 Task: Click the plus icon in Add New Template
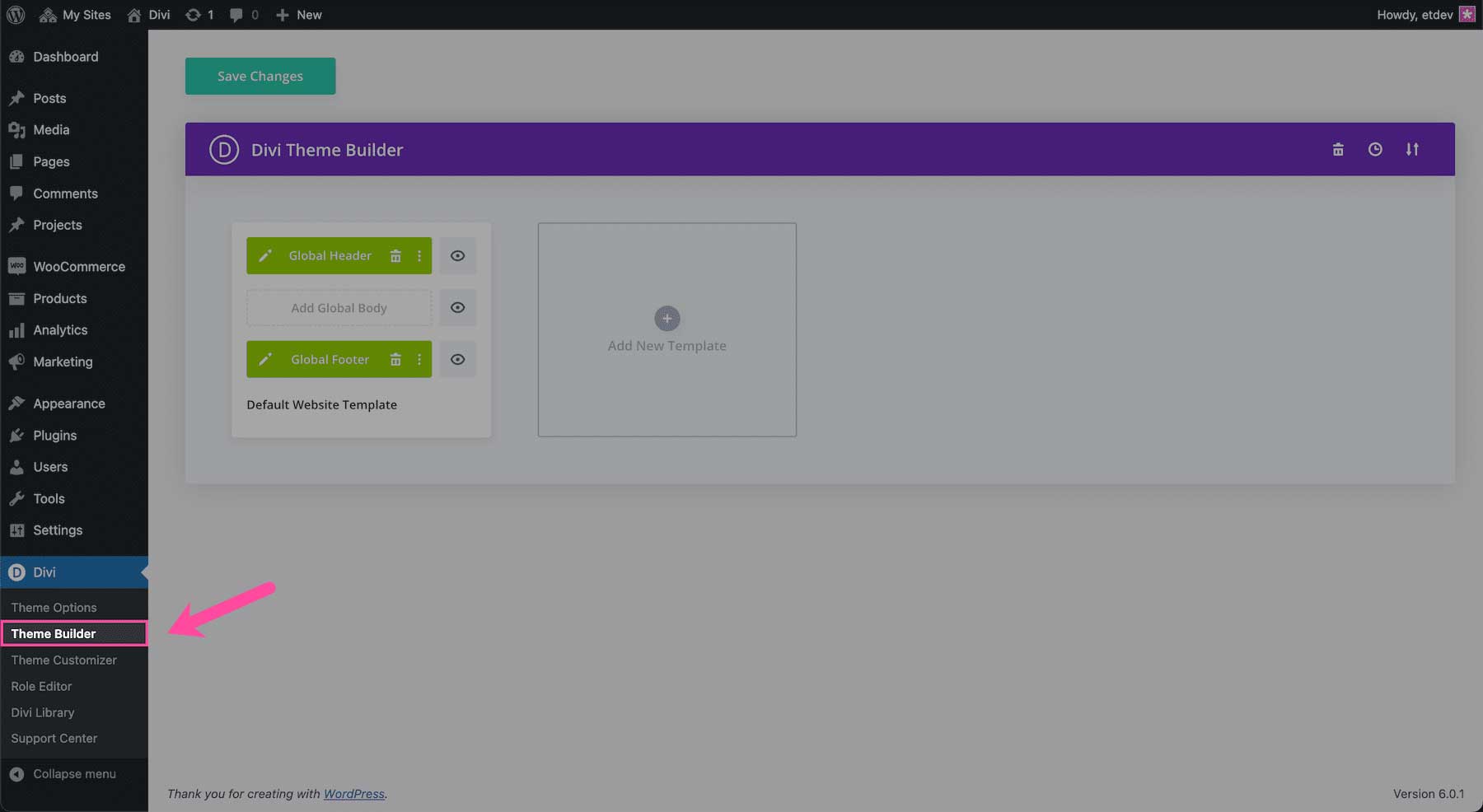pos(667,318)
